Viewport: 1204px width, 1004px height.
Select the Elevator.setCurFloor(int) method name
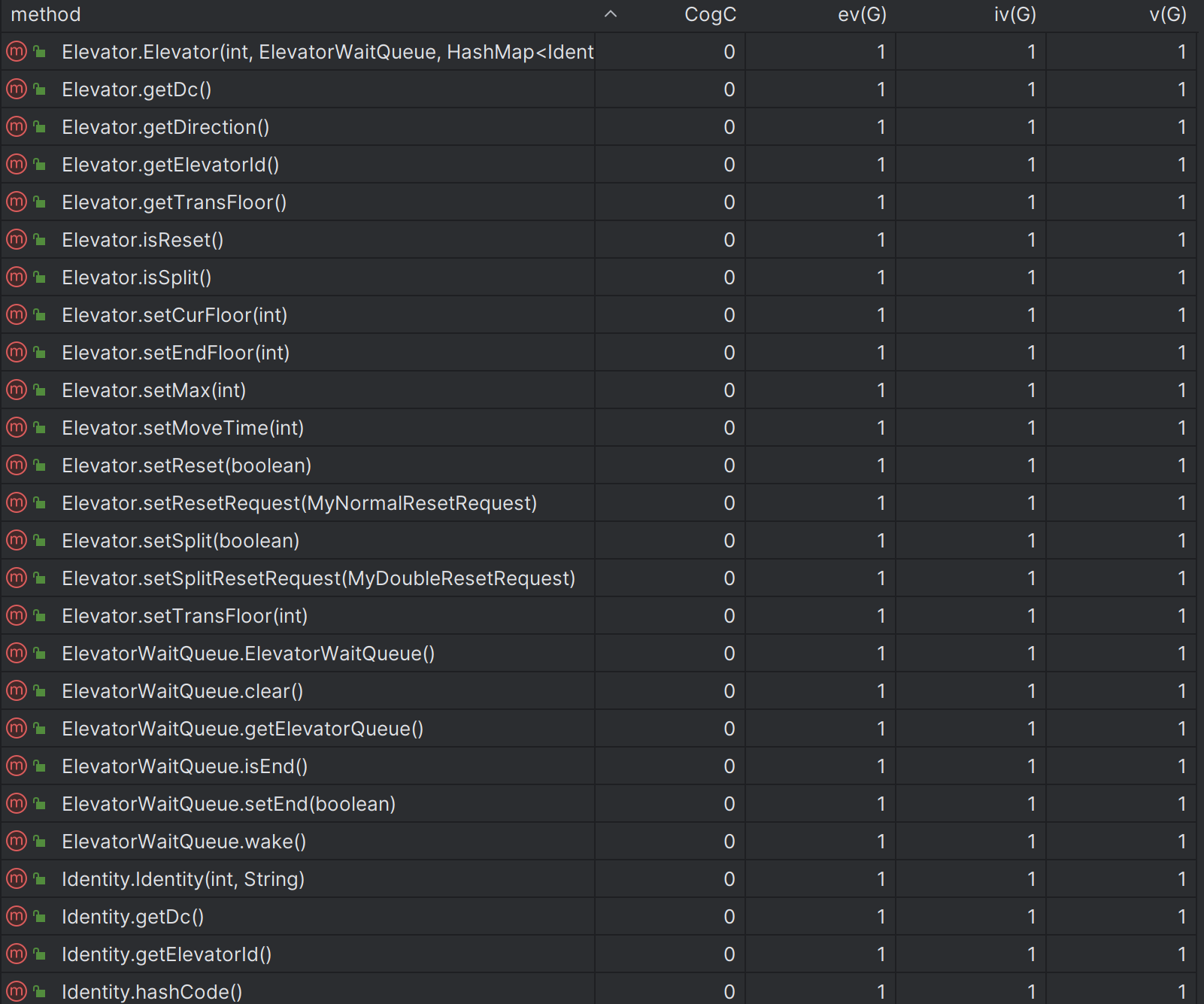(x=174, y=315)
